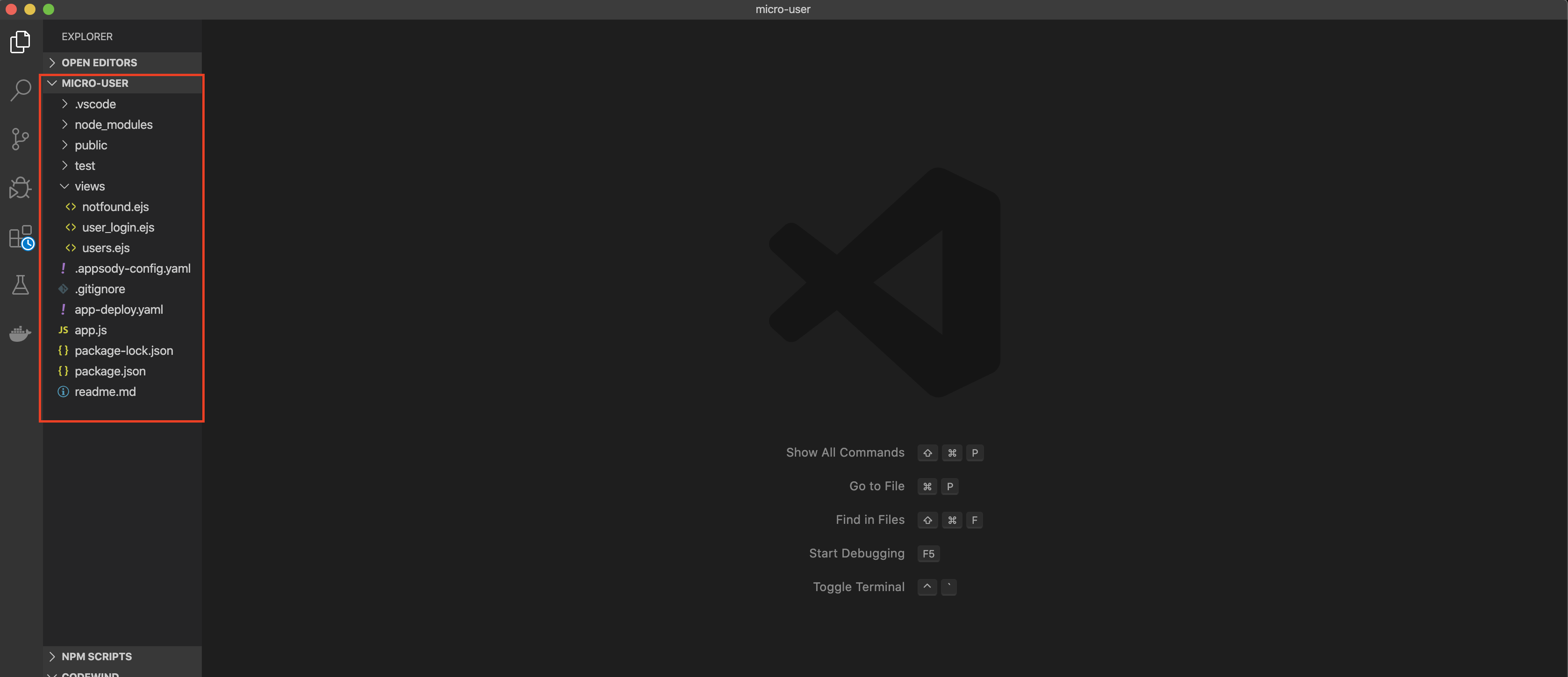This screenshot has width=1568, height=677.
Task: Click the F5 key hint
Action: (x=928, y=554)
